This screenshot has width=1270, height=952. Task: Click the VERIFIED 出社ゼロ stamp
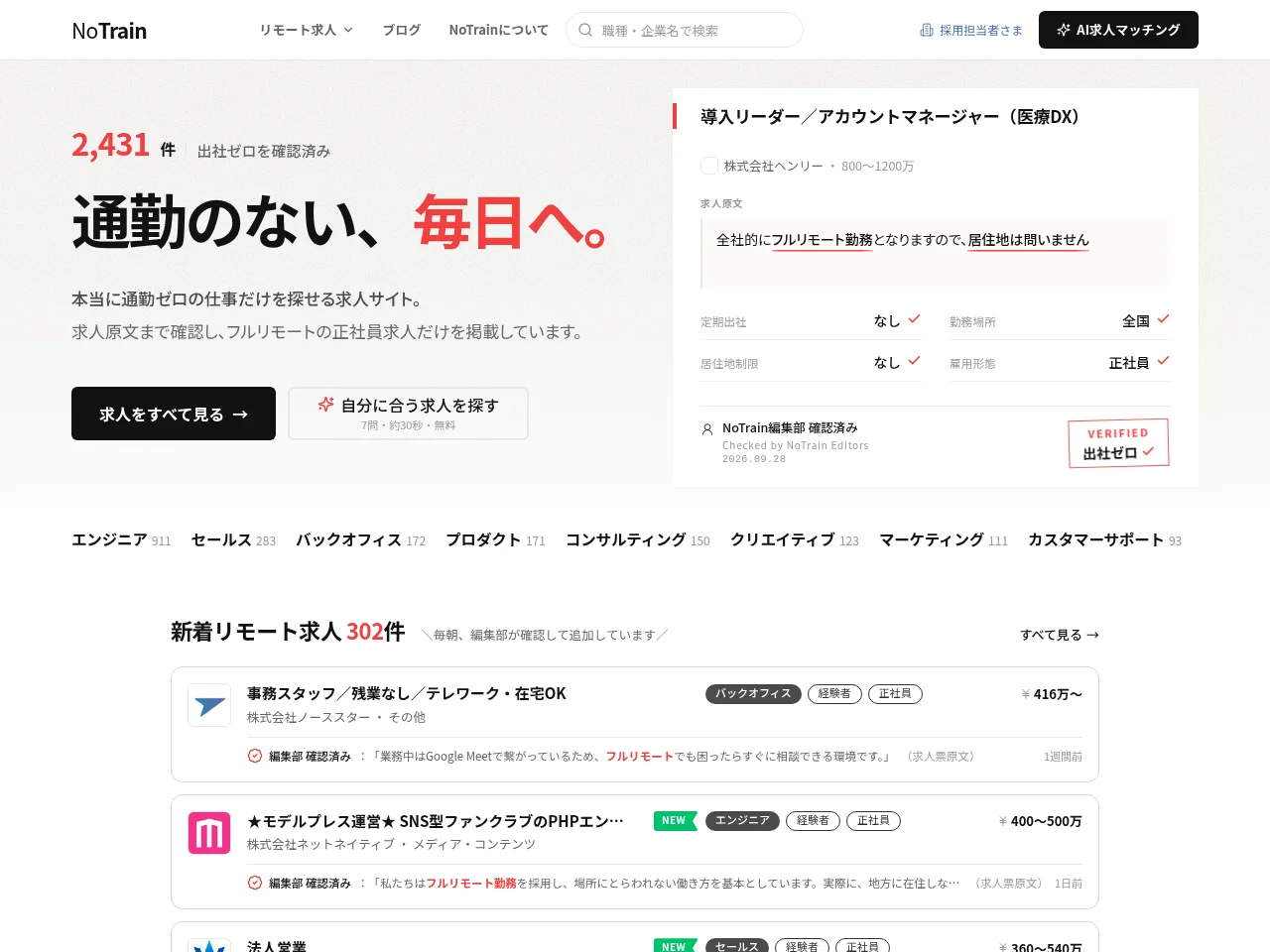point(1118,442)
